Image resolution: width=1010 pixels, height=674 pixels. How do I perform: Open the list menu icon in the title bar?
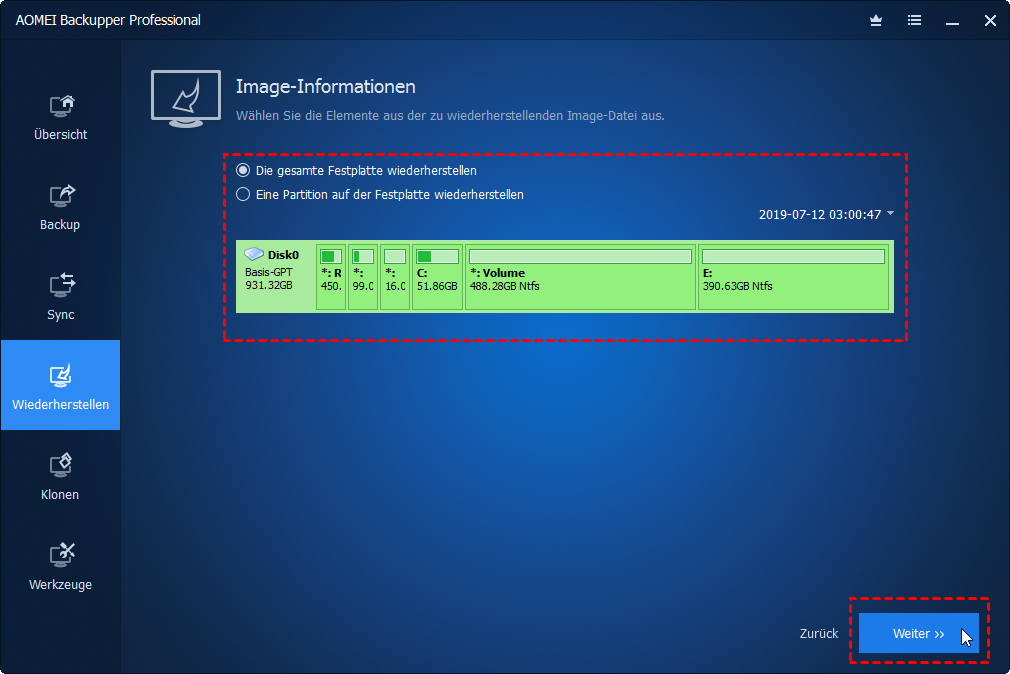pyautogui.click(x=914, y=21)
